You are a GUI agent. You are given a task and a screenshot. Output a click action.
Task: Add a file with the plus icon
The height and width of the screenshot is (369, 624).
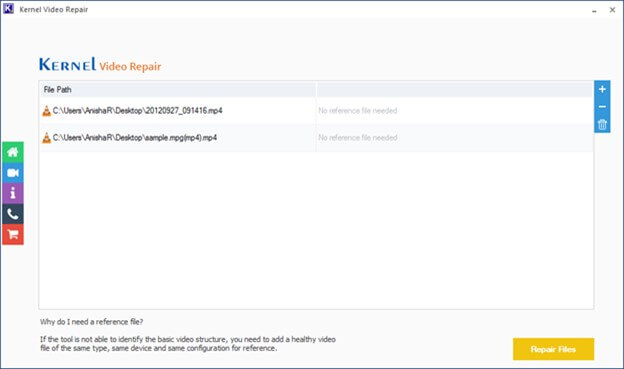coord(602,89)
